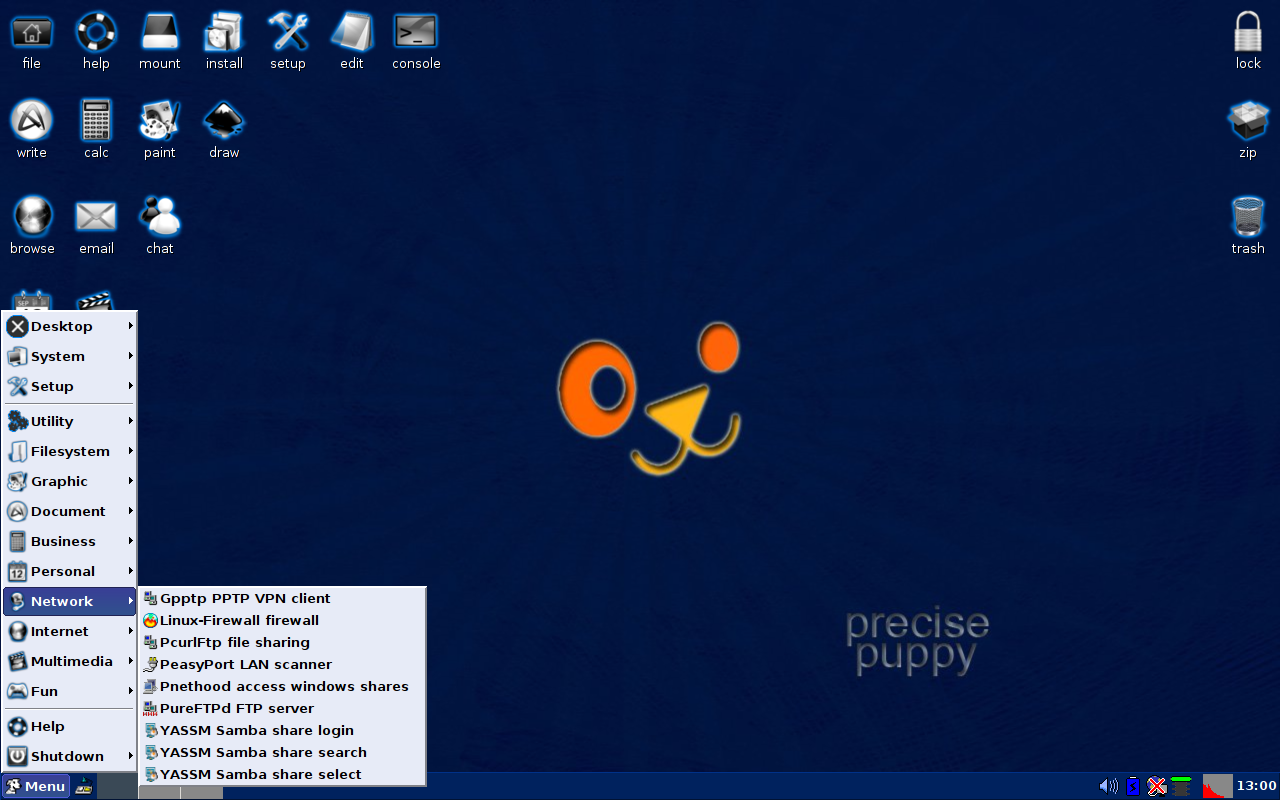Click the blue tray icon next to speaker
Image resolution: width=1280 pixels, height=800 pixels.
1133,786
